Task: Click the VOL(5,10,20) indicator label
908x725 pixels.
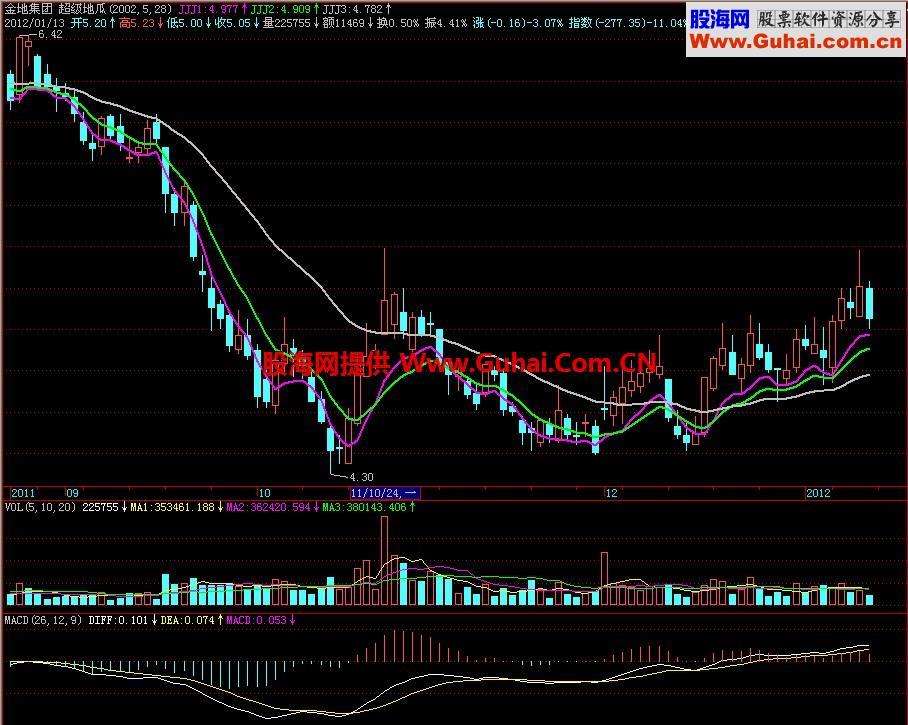Action: point(39,507)
